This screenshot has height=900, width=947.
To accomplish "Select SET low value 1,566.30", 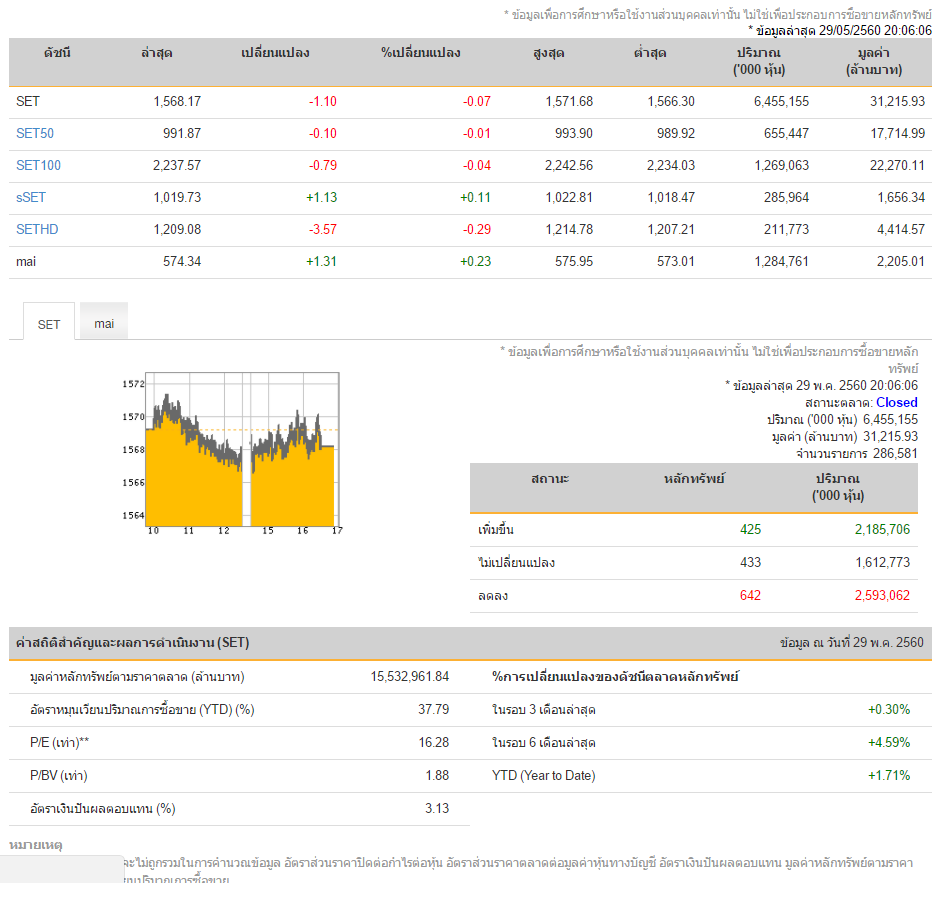I will click(671, 101).
